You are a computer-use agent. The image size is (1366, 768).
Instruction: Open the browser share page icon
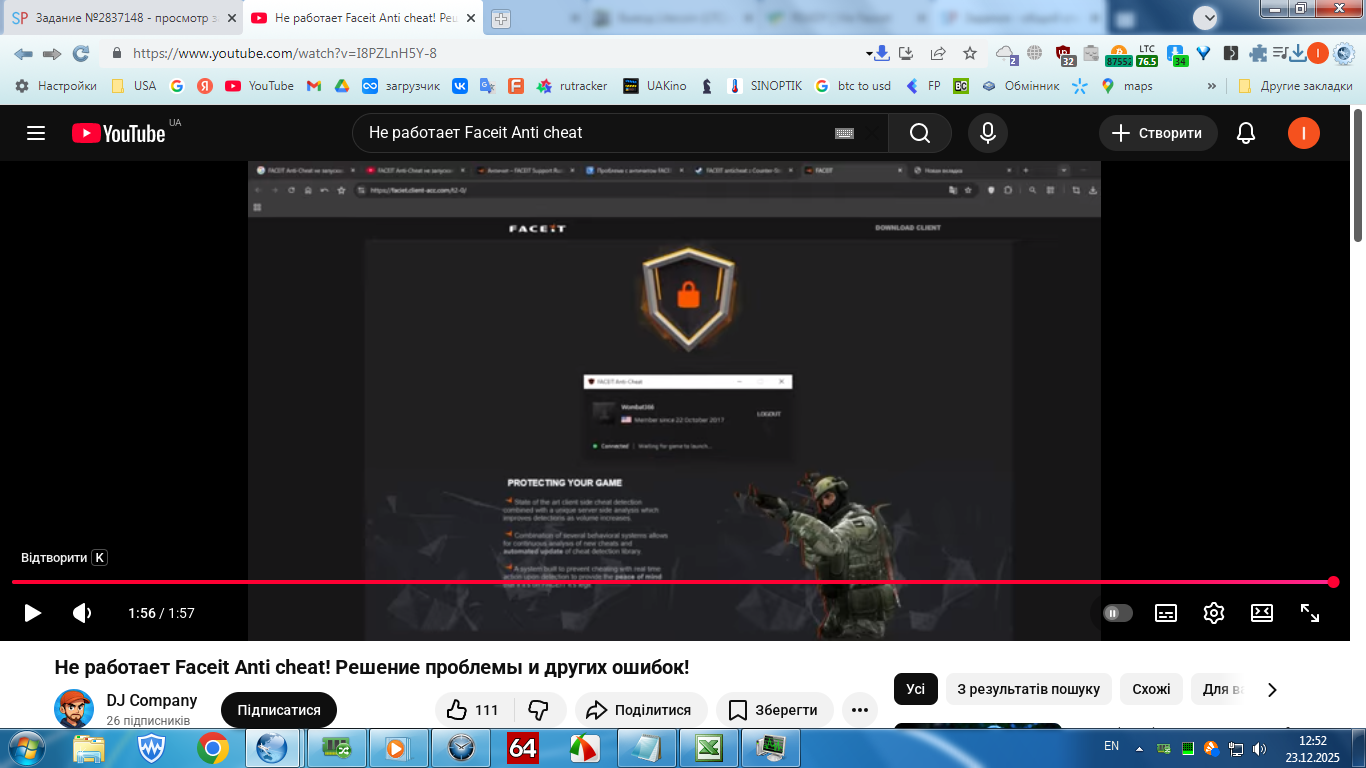coord(938,54)
